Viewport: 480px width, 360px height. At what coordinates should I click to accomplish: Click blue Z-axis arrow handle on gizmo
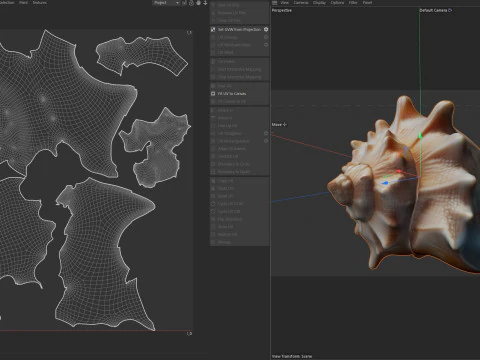[x=385, y=183]
